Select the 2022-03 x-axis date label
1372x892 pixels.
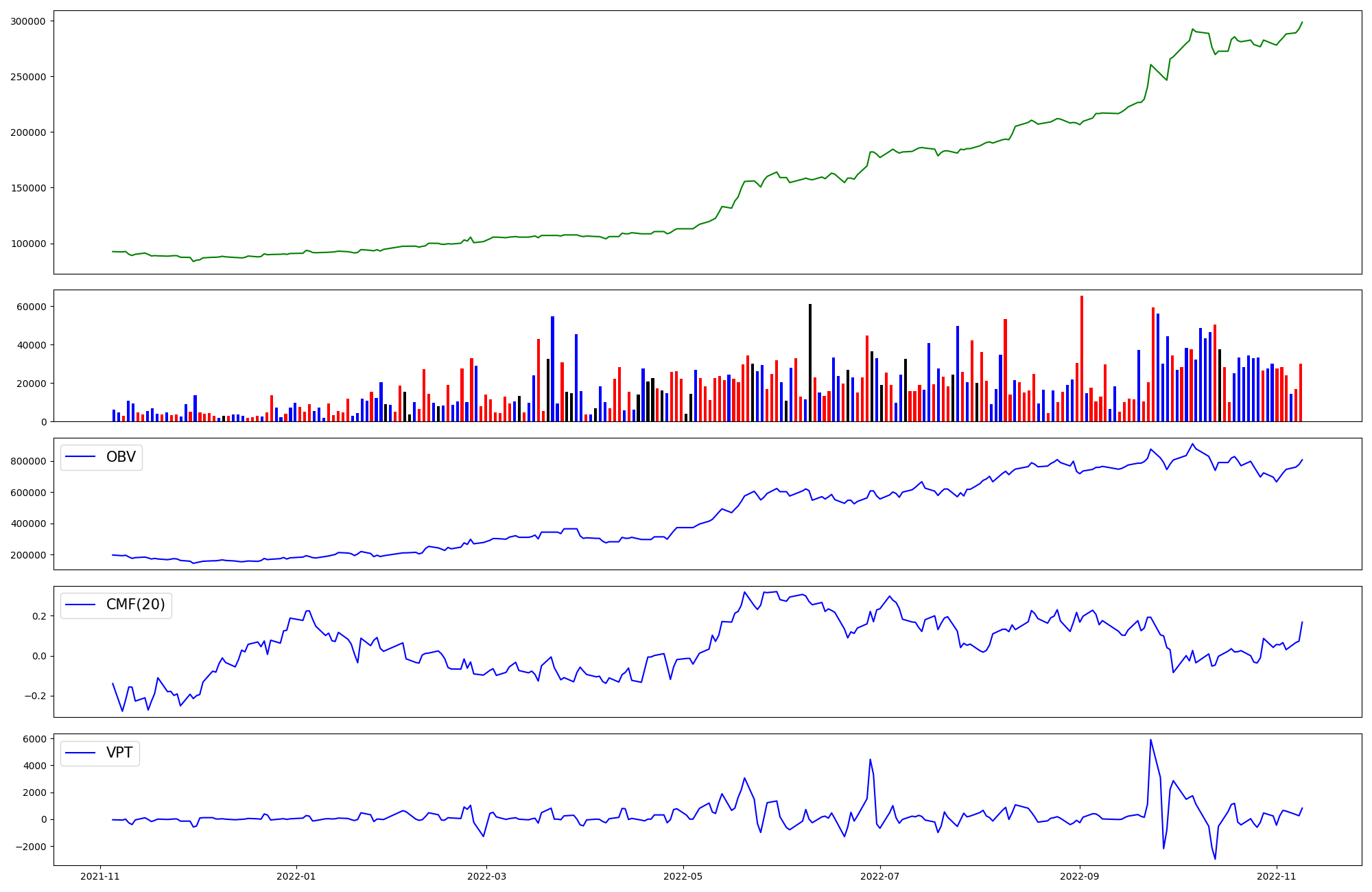(486, 876)
